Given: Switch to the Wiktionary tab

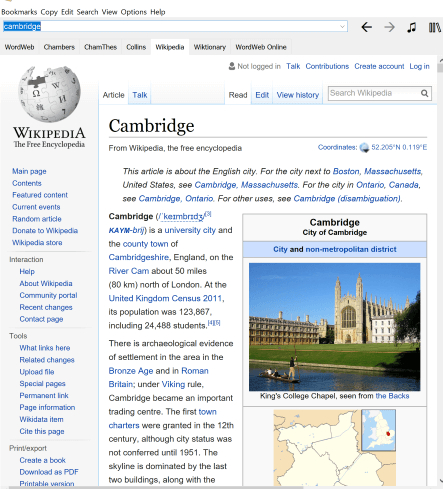Looking at the screenshot, I should pos(210,47).
